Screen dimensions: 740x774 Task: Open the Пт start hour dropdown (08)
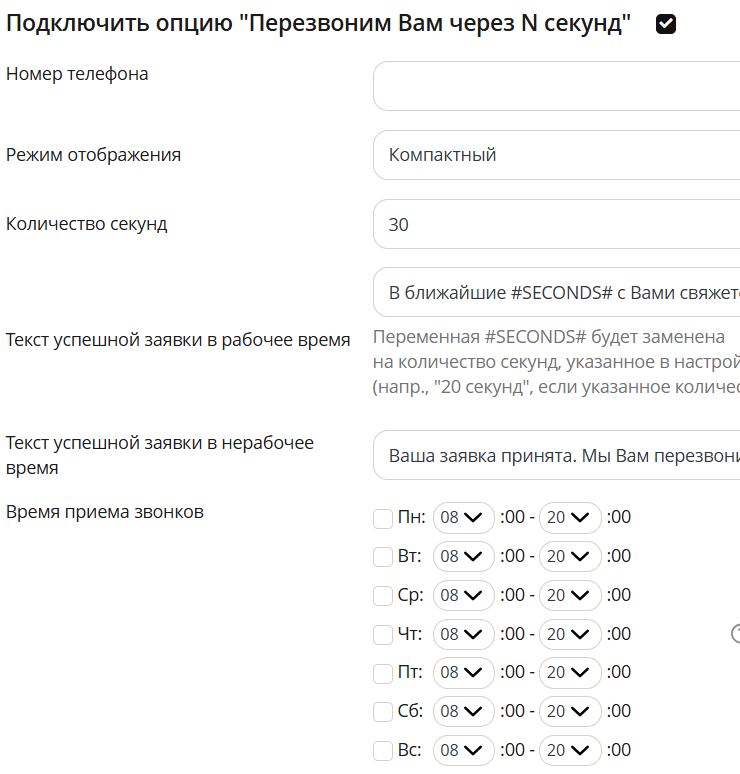(464, 672)
